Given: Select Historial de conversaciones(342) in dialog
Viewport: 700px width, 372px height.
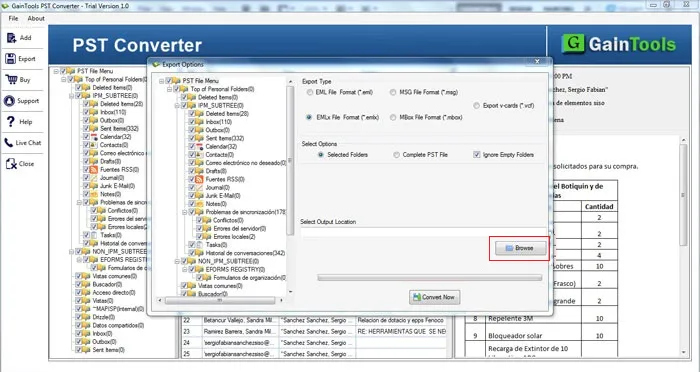Looking at the screenshot, I should pos(245,253).
